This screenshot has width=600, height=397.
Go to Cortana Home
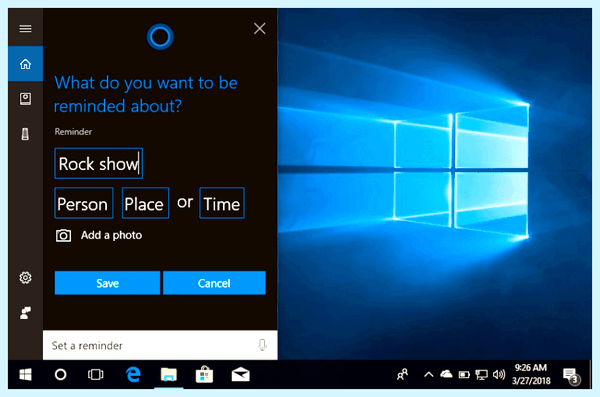click(x=25, y=64)
